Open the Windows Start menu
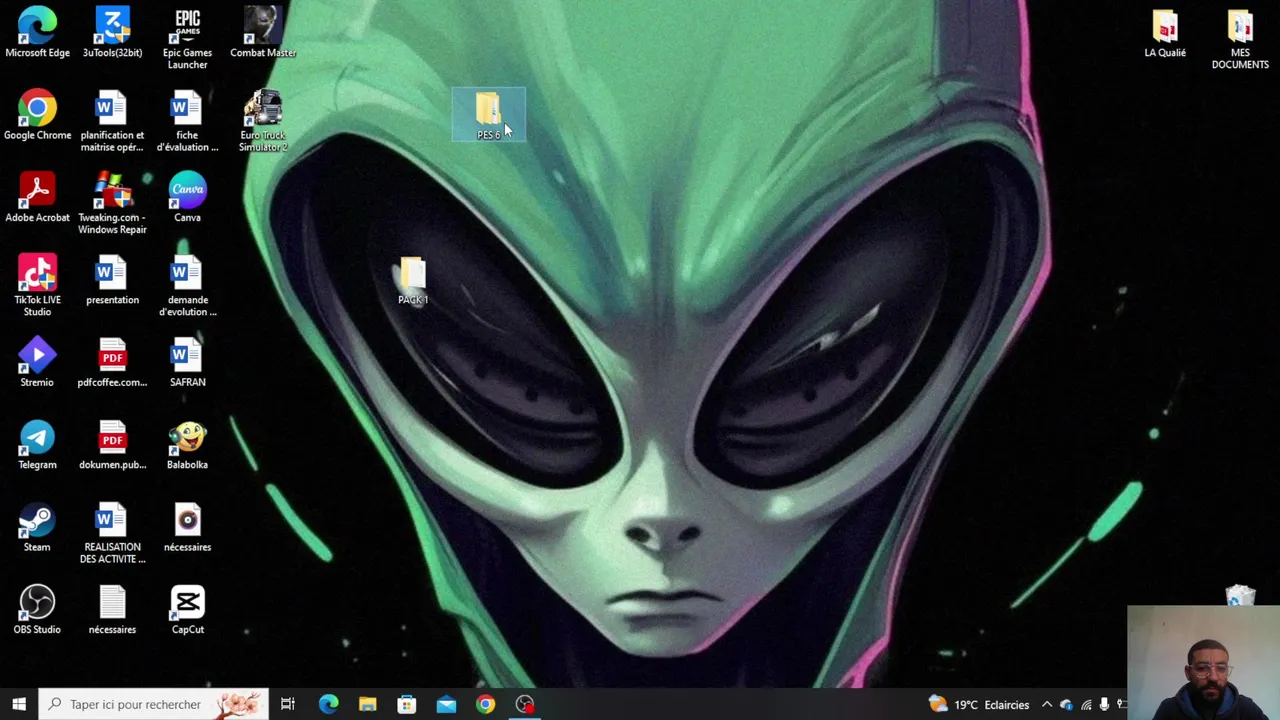Screen dimensions: 1280x720 click(19, 704)
